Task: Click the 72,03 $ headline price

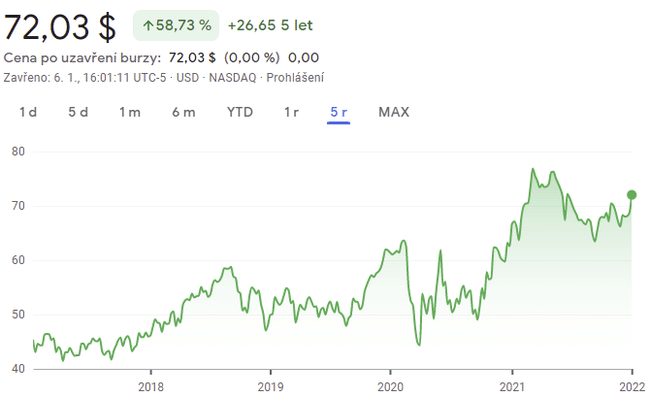Action: click(62, 25)
